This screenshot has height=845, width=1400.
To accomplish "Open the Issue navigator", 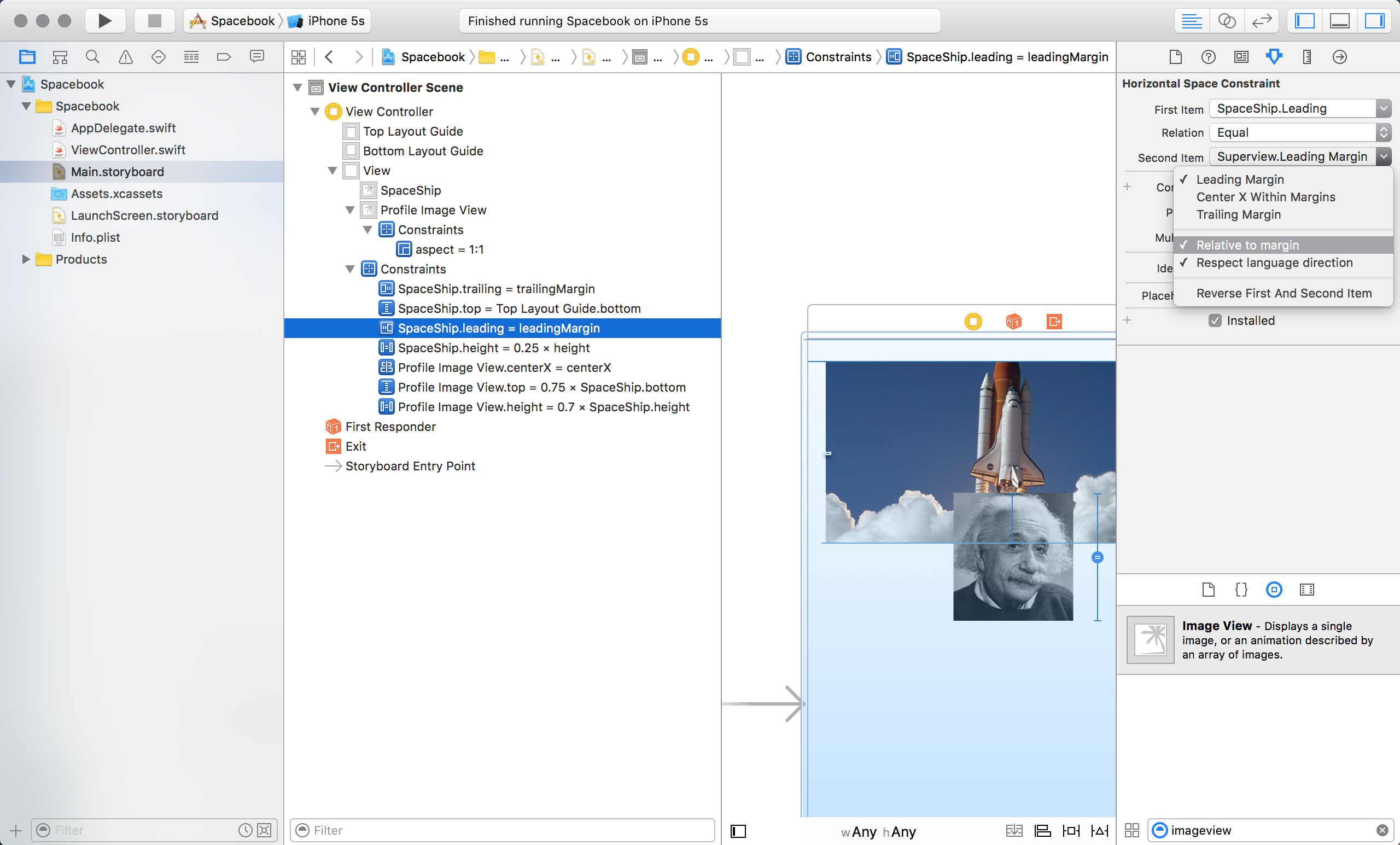I will (x=126, y=57).
